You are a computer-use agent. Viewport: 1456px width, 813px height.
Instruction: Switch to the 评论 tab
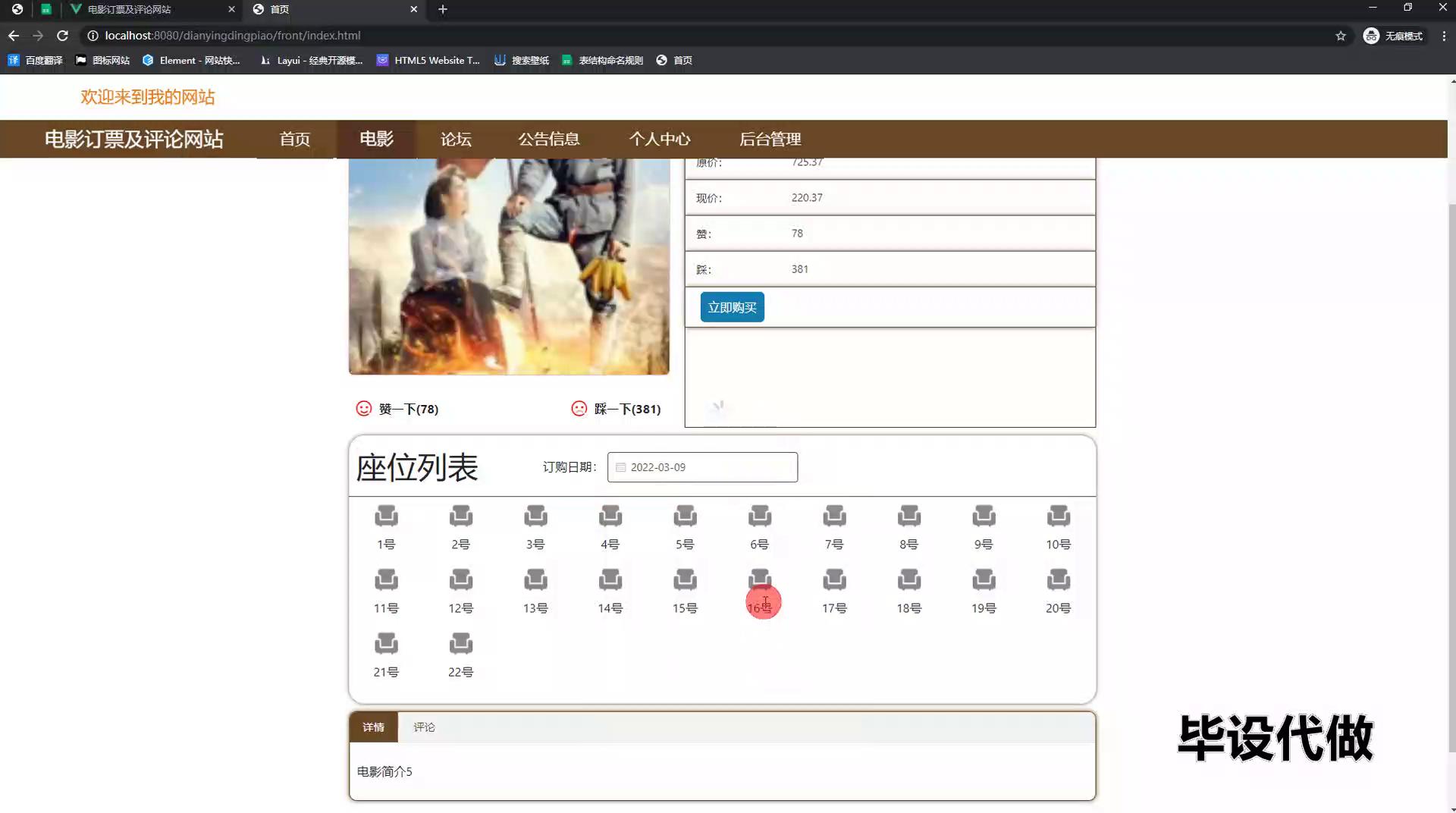424,727
